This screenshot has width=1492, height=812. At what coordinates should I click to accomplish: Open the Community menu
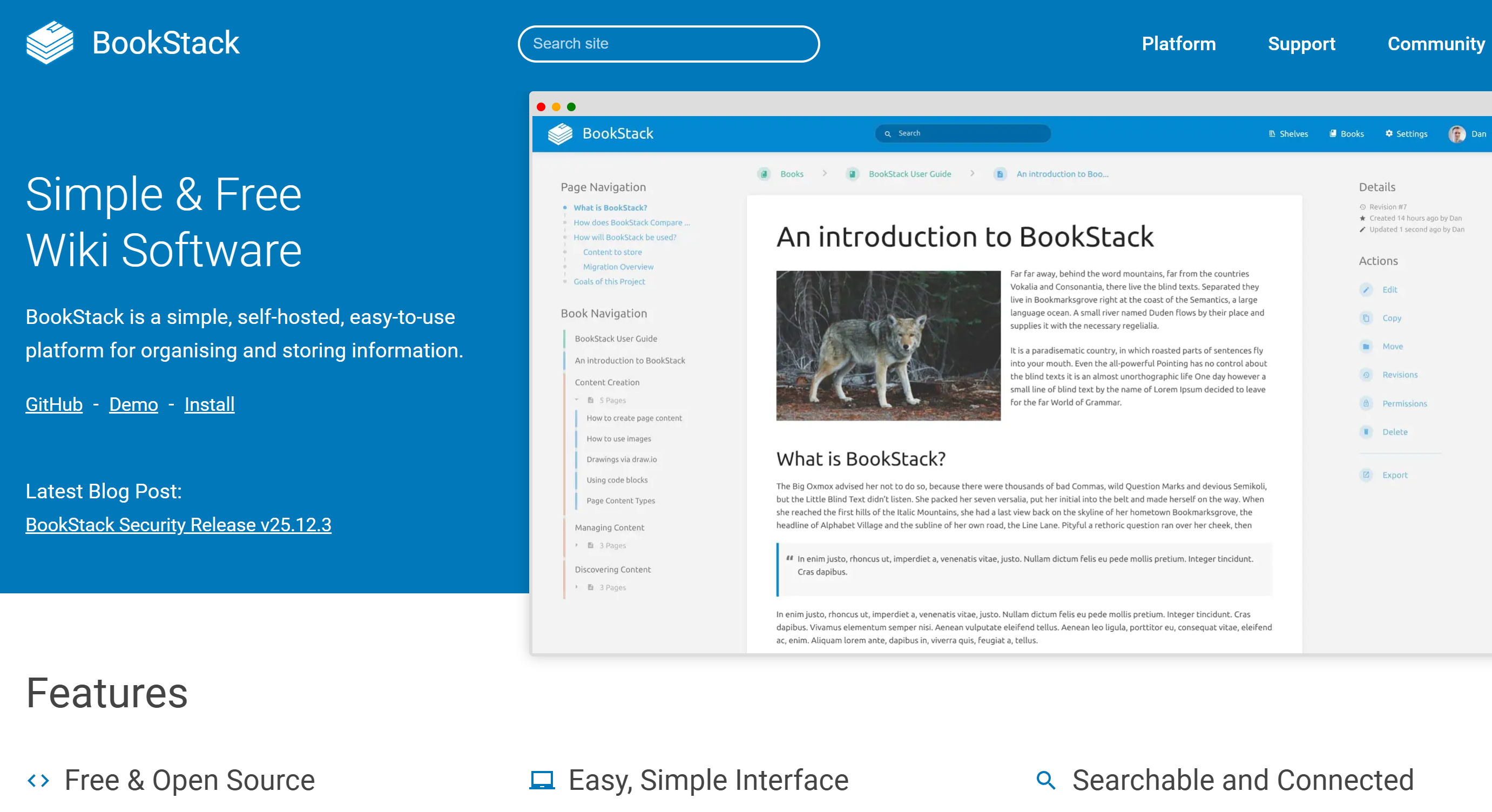(x=1435, y=44)
